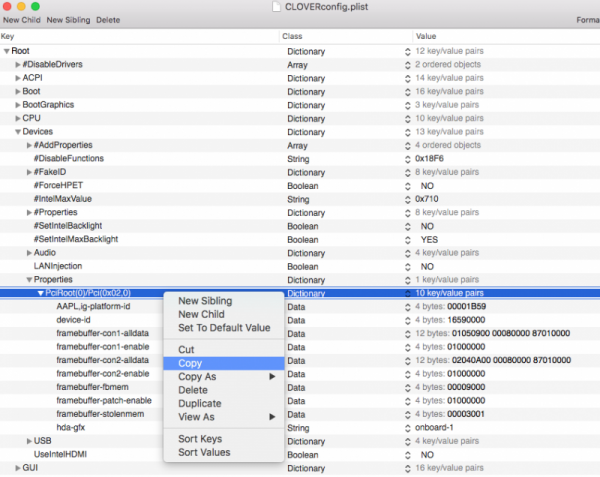Screen dimensions: 600x477
Task: Open class stepper for #DisableFunctions row
Action: pos(408,159)
